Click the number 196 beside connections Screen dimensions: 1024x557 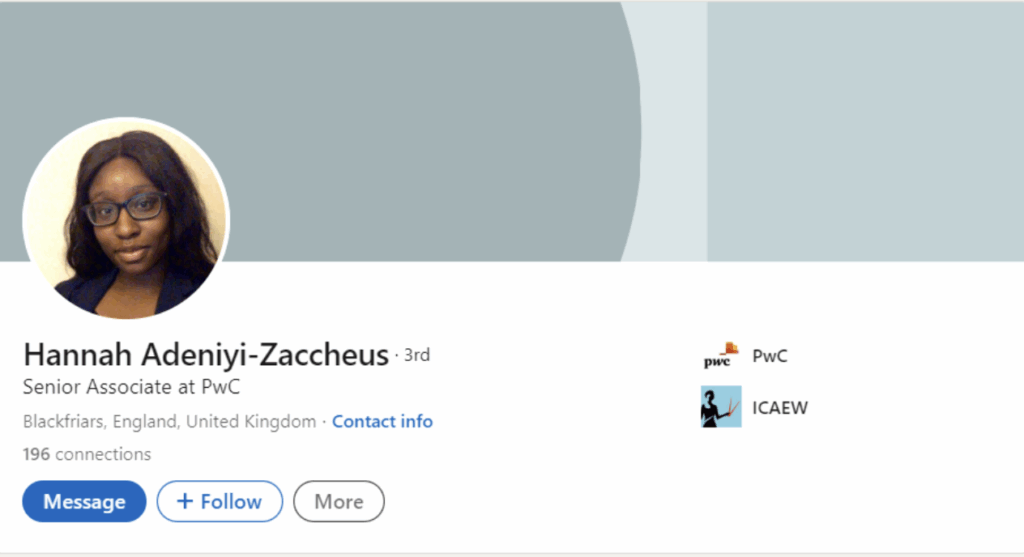coord(36,455)
